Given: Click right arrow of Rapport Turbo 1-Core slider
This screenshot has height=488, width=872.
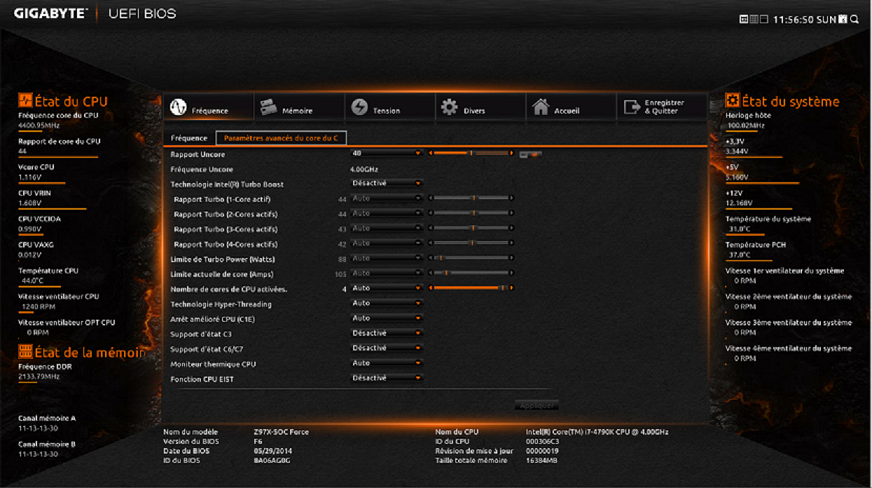Looking at the screenshot, I should coord(511,198).
